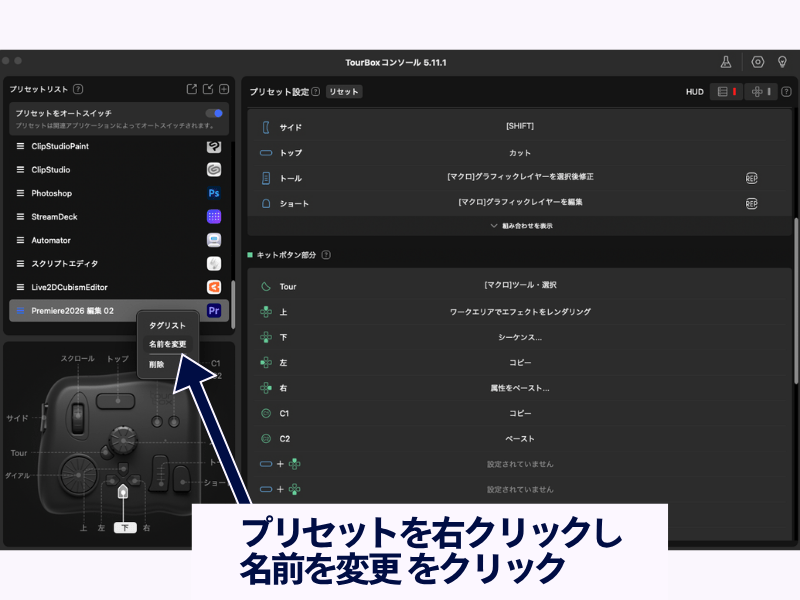
Task: Open settings via the hexagon gear icon
Action: 757,62
